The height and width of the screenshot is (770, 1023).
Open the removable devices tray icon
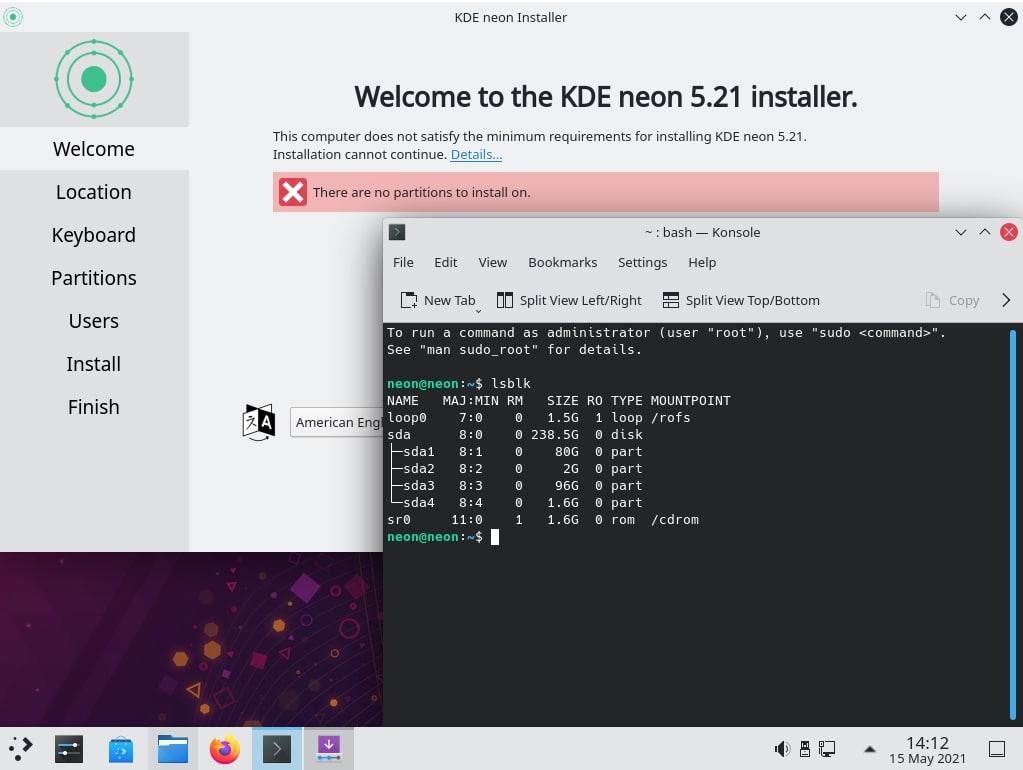(x=804, y=748)
